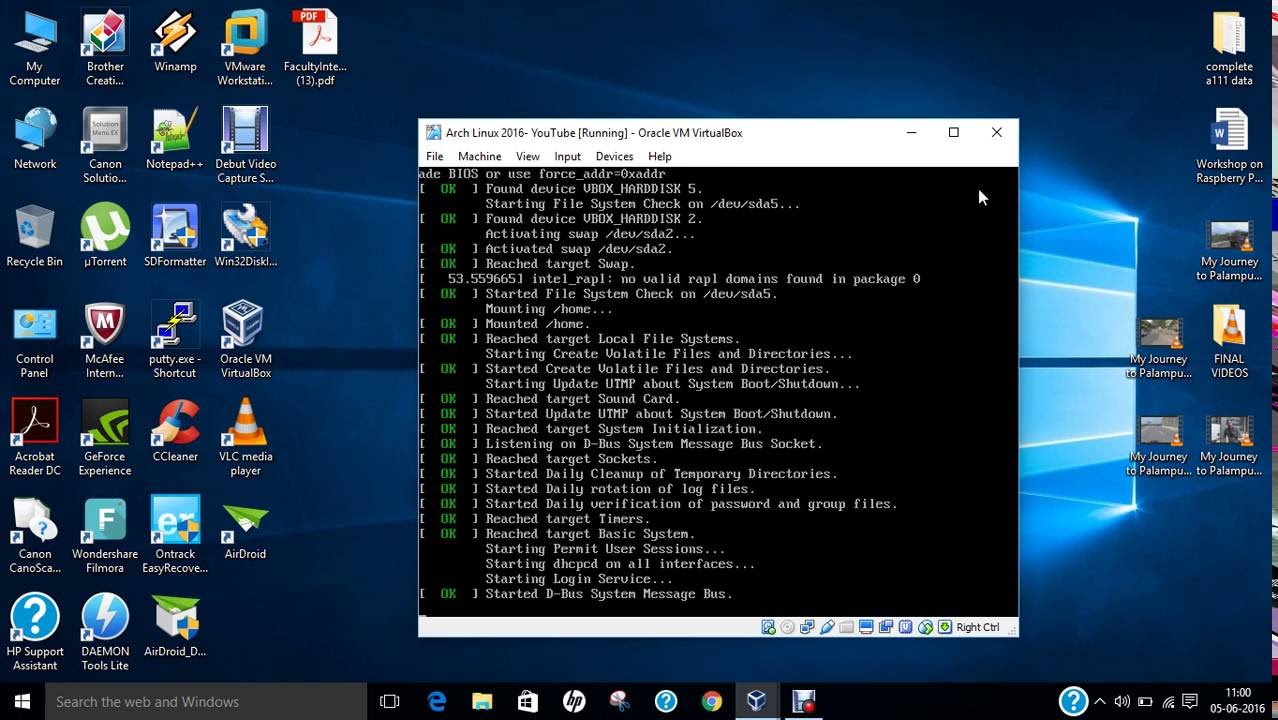Open the hard disk activity indicator in VirtualBox status bar
1278x720 pixels.
pos(768,627)
